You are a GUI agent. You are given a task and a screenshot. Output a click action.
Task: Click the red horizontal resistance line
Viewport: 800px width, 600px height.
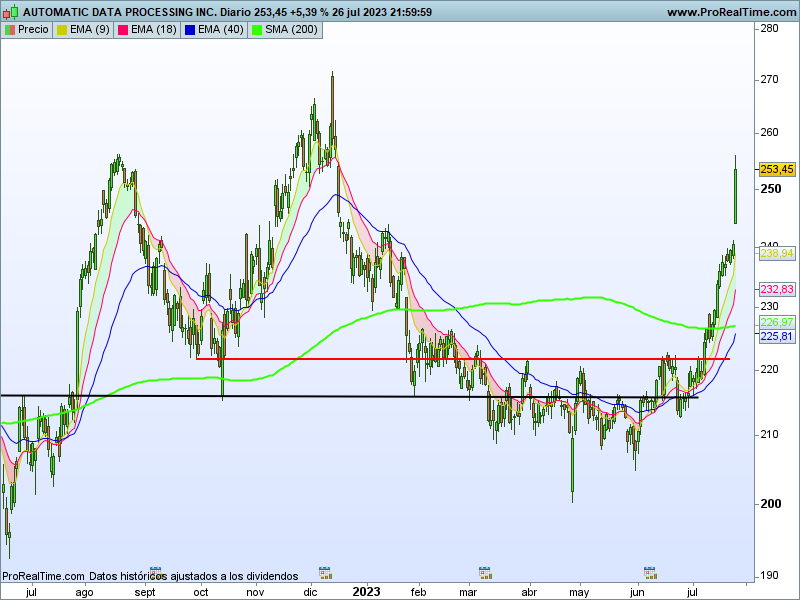tap(463, 359)
